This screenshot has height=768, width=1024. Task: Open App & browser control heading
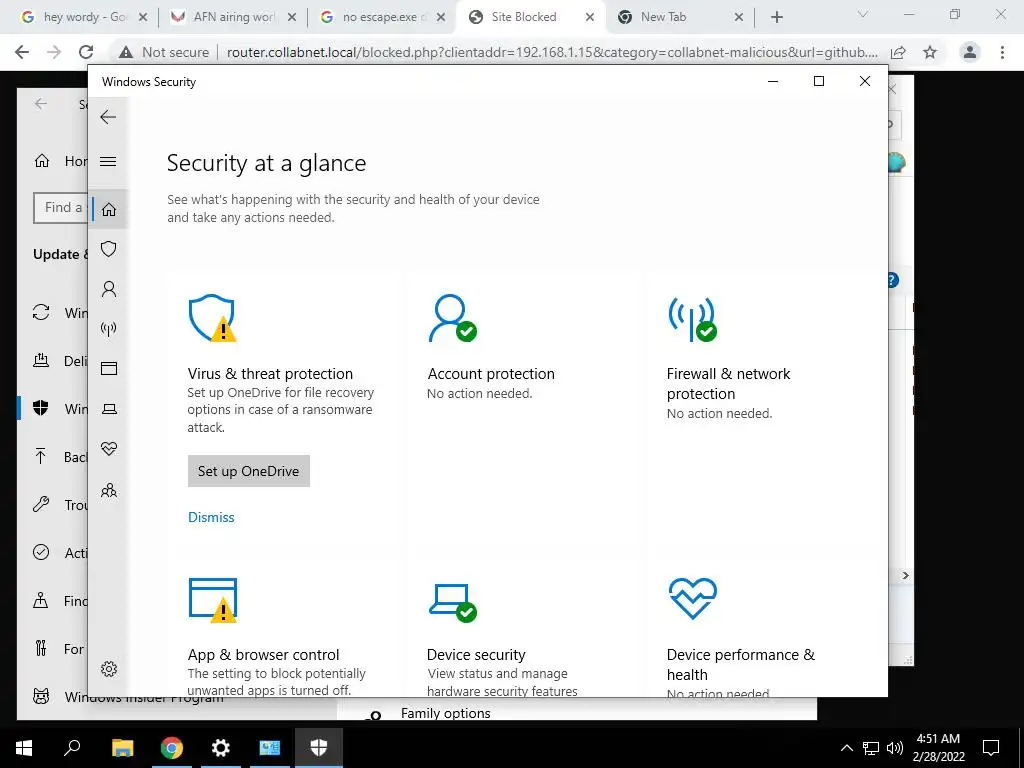(x=264, y=654)
